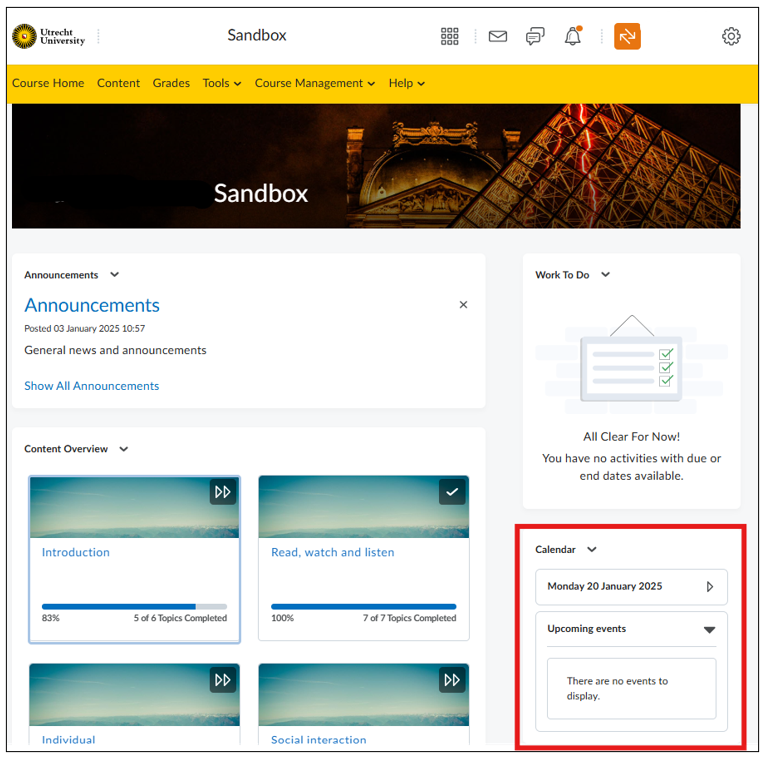Screen dimensions: 767x759
Task: Open Read, watch and listen module link
Action: [x=333, y=552]
